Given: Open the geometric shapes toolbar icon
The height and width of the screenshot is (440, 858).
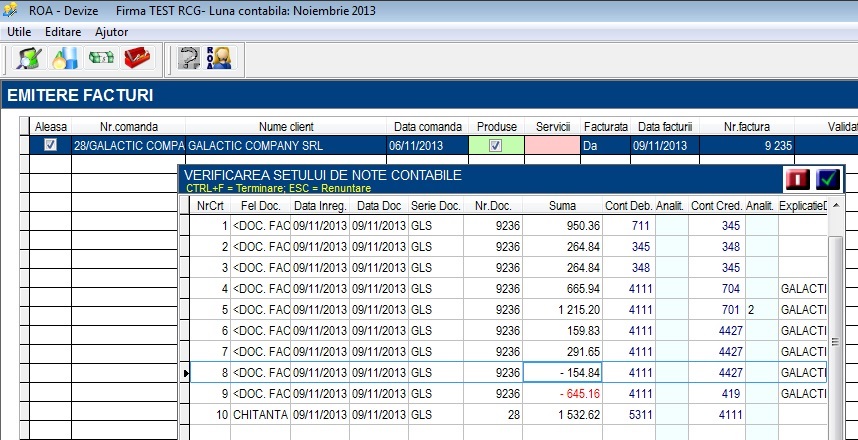Looking at the screenshot, I should 65,58.
